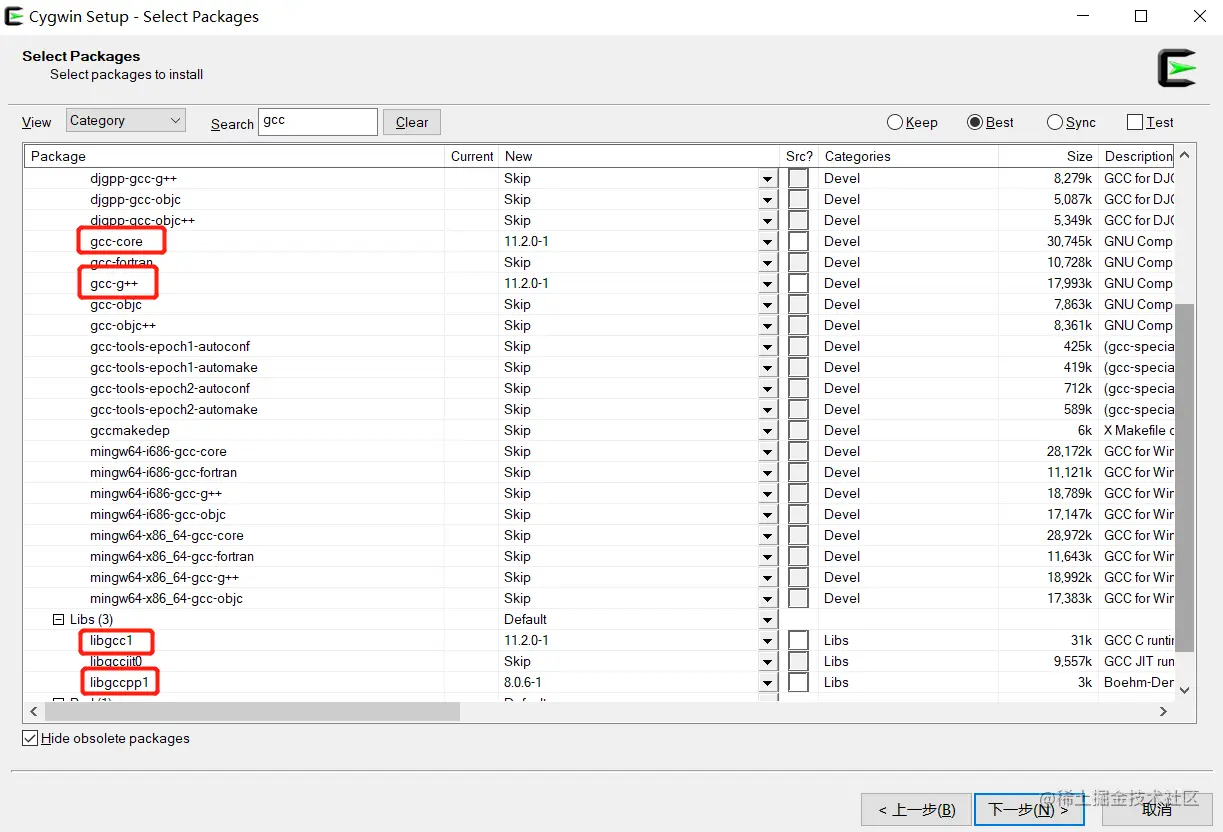
Task: Enable the Test checkbox
Action: click(1150, 122)
